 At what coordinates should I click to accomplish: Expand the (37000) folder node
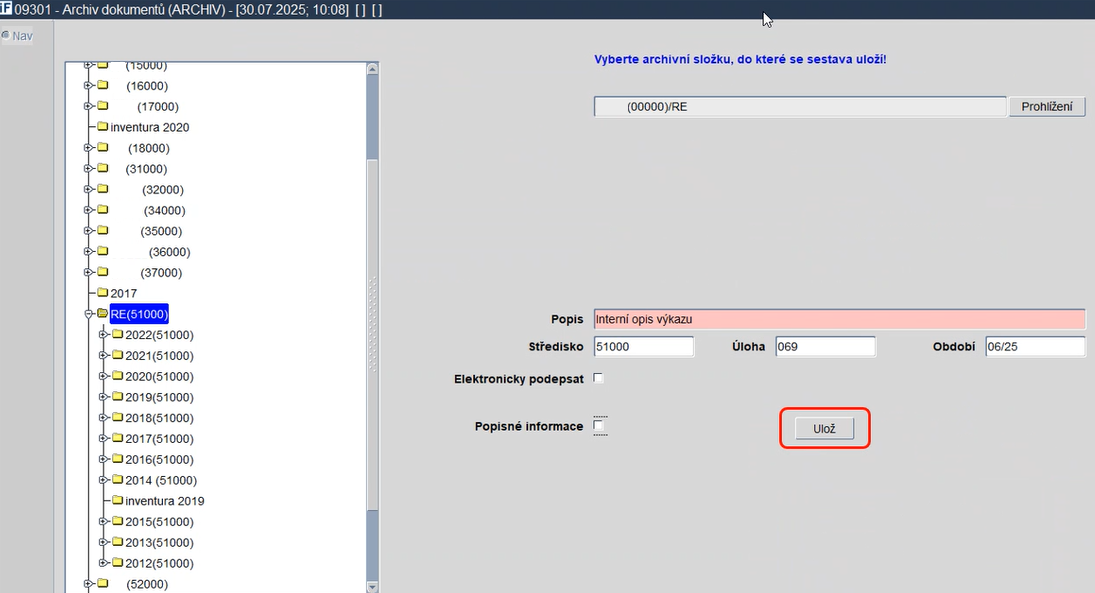[88, 272]
